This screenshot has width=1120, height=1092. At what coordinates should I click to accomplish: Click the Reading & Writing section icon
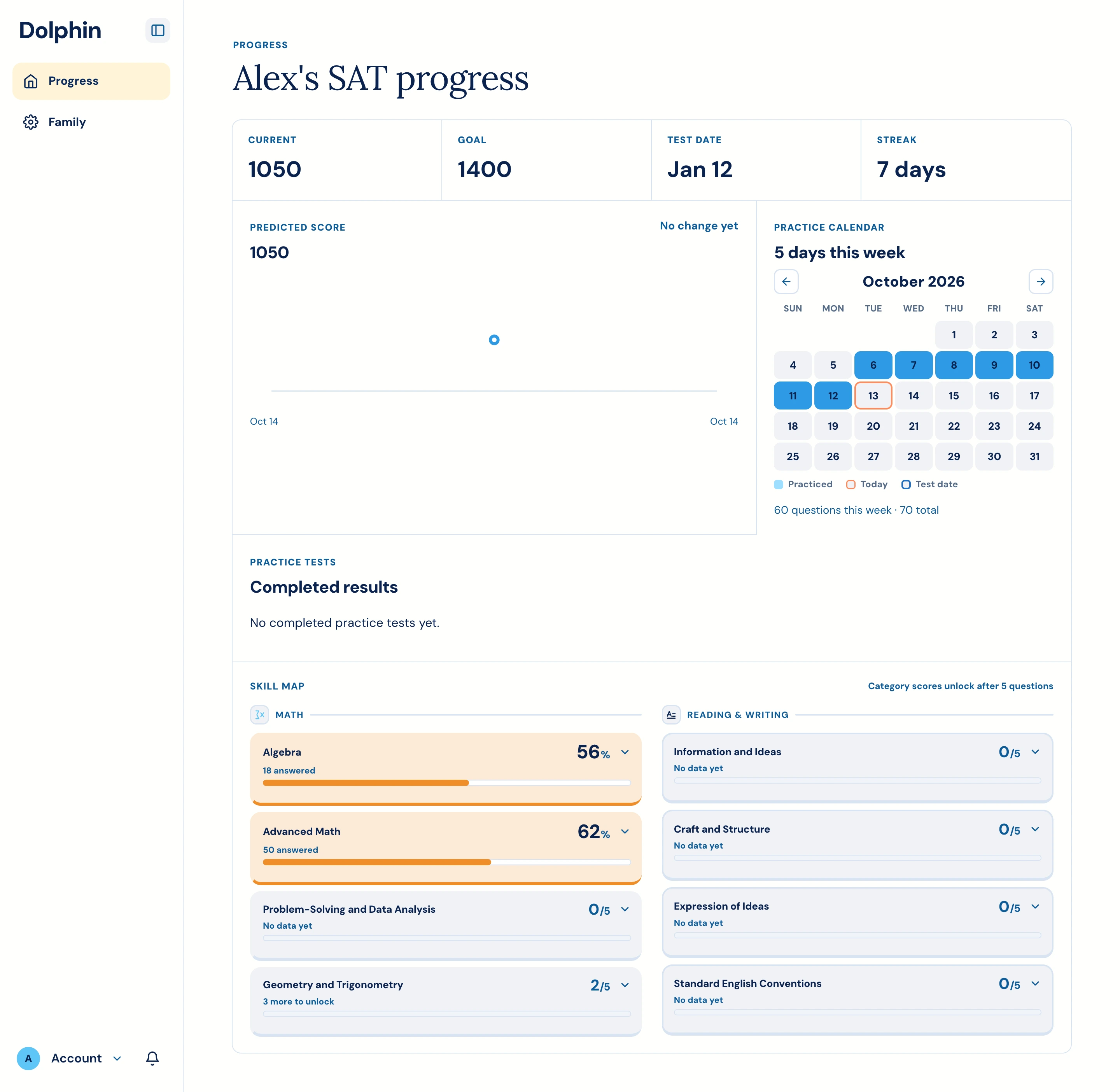tap(671, 715)
